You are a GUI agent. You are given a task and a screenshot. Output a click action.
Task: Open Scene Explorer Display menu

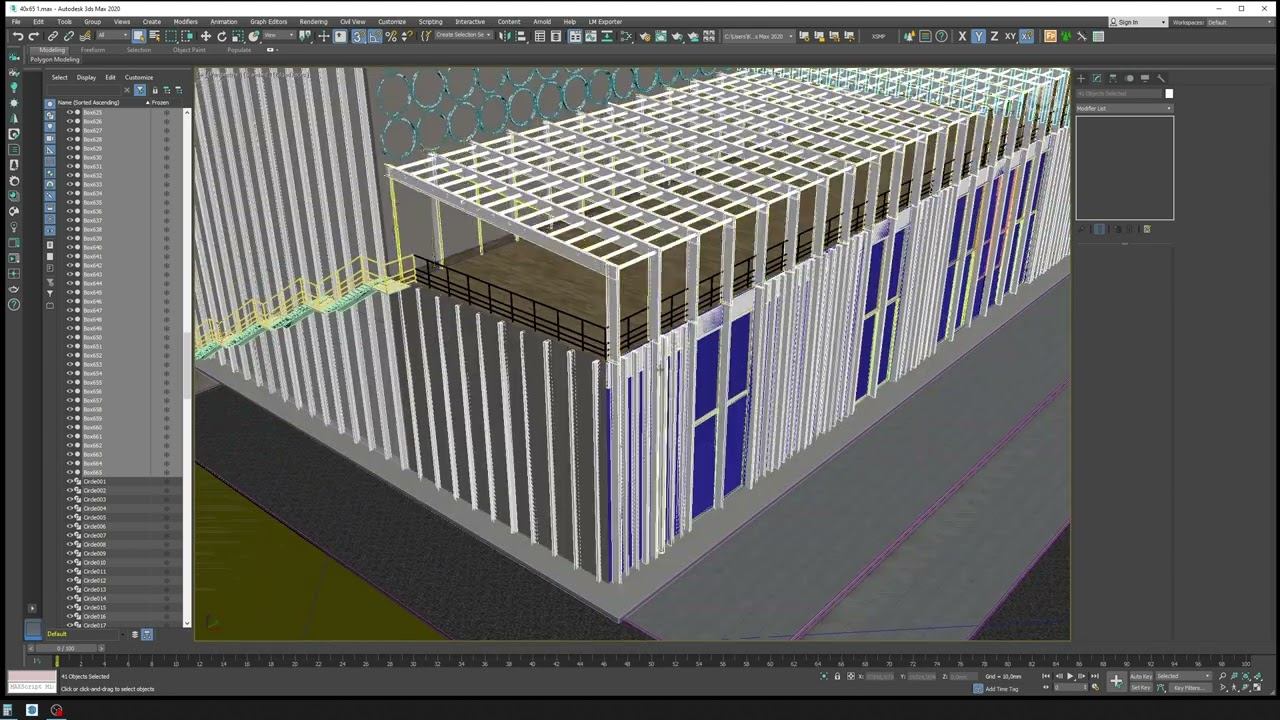(x=86, y=77)
